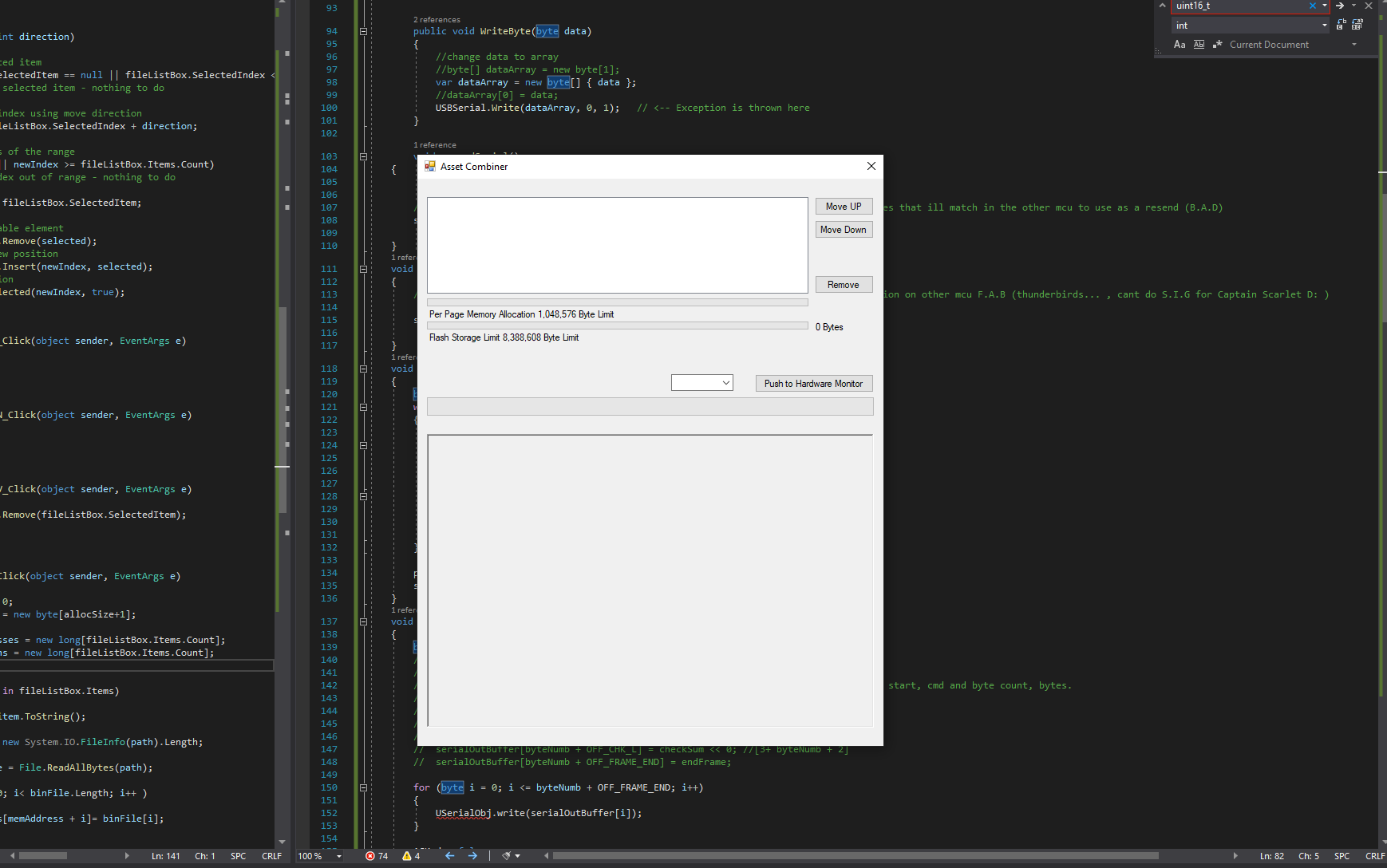Screen dimensions: 1387x868
Task: Toggle Match Case in the find panel
Action: tap(1180, 45)
